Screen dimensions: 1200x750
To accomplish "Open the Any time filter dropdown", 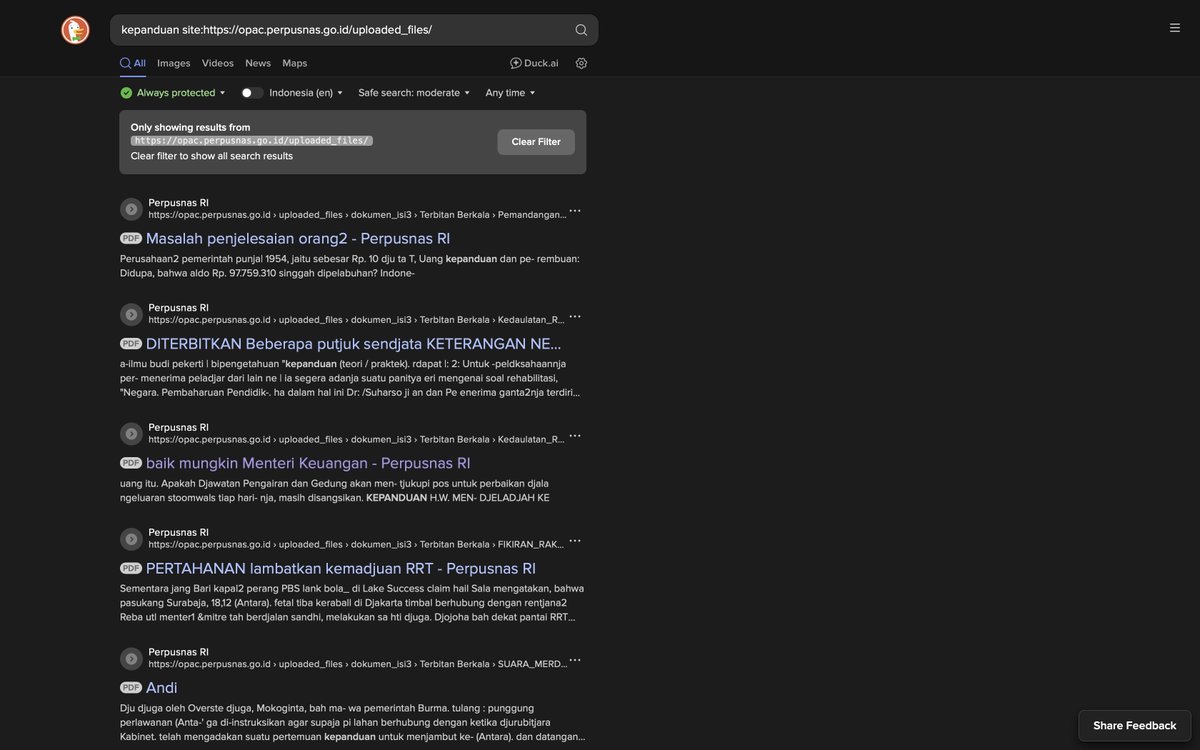I will (511, 93).
